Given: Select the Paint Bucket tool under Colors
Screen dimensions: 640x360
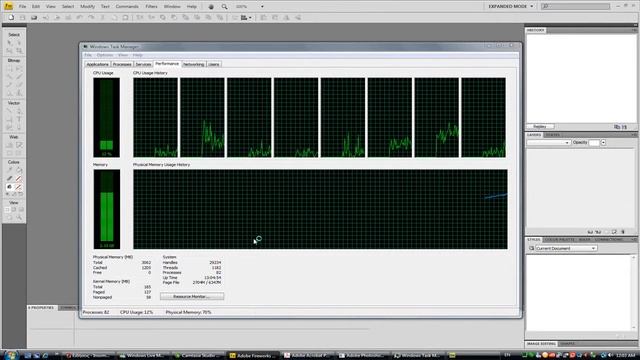Looking at the screenshot, I should pyautogui.click(x=19, y=170).
